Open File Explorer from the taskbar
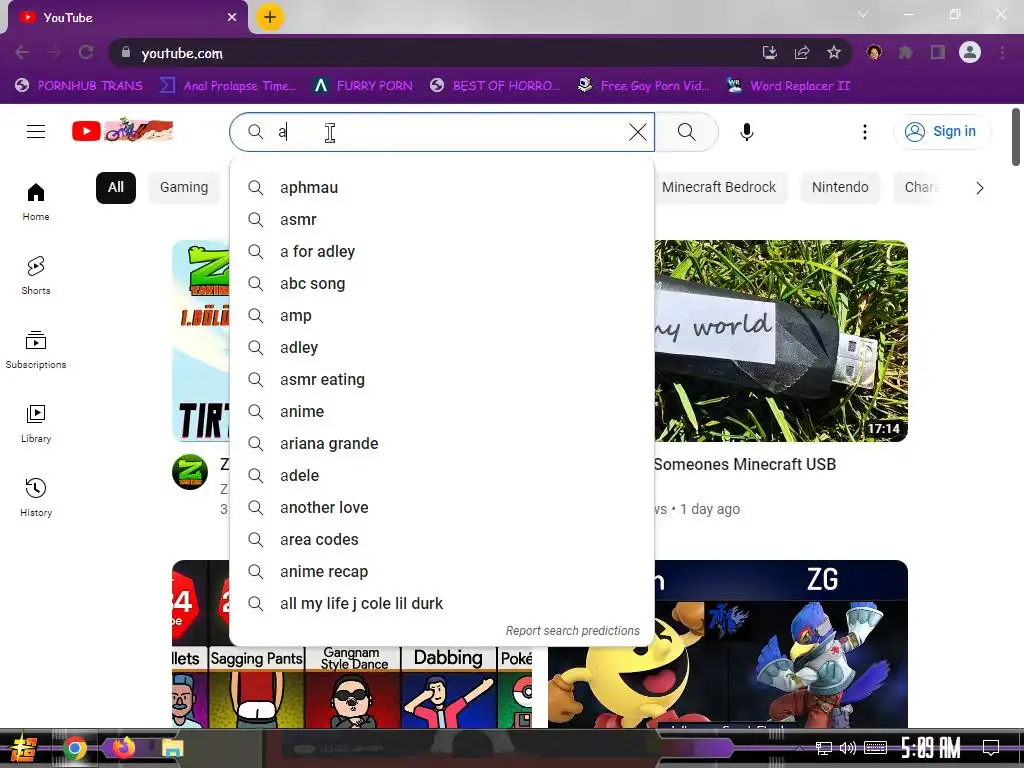 [x=173, y=748]
